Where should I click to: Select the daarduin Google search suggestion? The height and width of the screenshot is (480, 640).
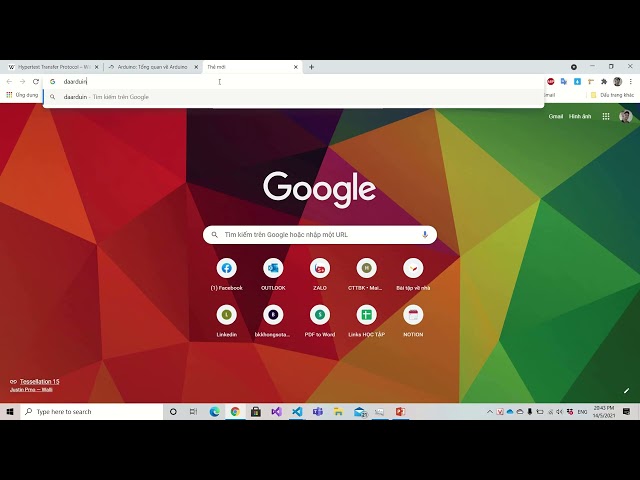pos(293,97)
